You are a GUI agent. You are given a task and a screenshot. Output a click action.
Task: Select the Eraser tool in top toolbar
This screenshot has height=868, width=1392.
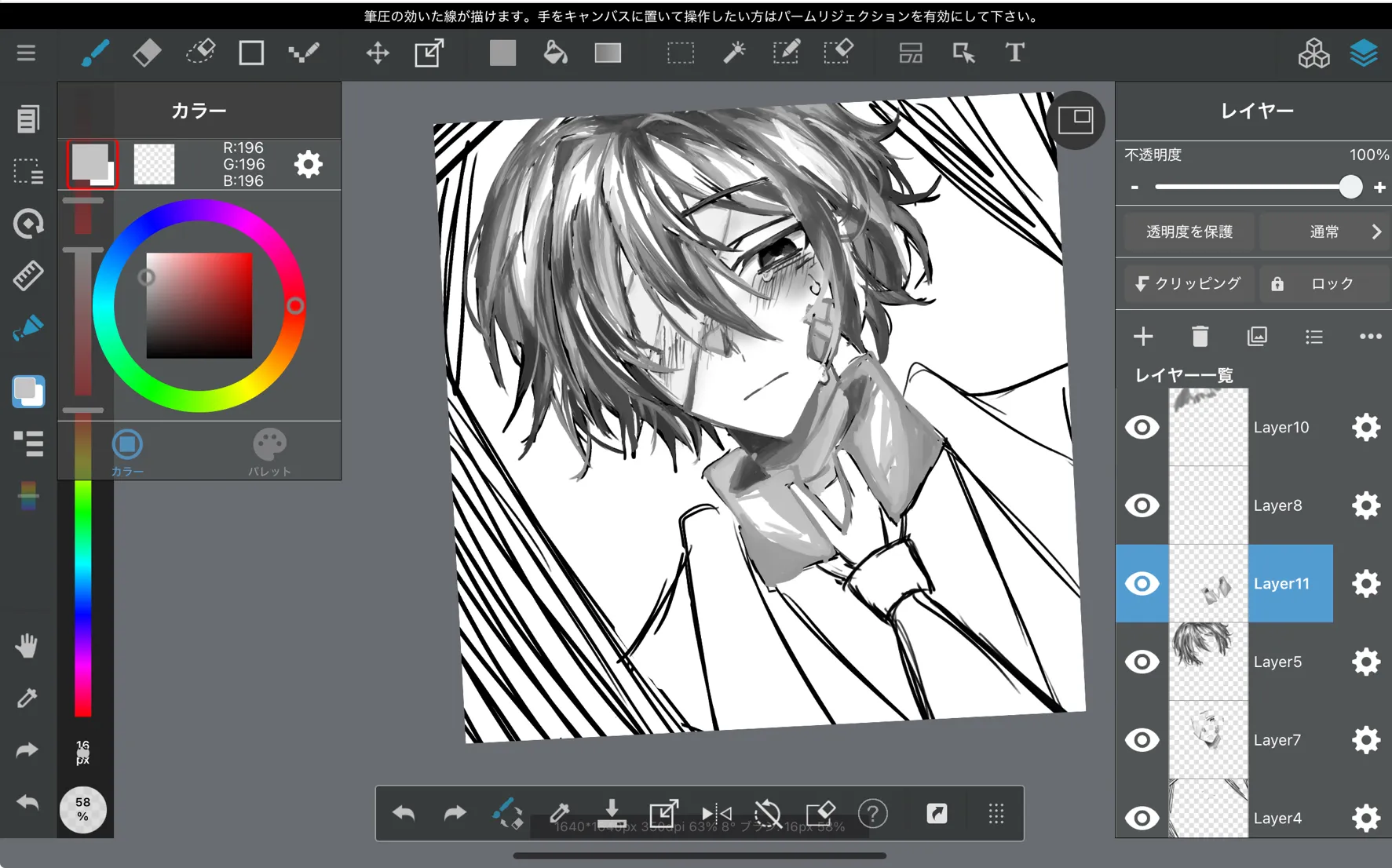(147, 53)
